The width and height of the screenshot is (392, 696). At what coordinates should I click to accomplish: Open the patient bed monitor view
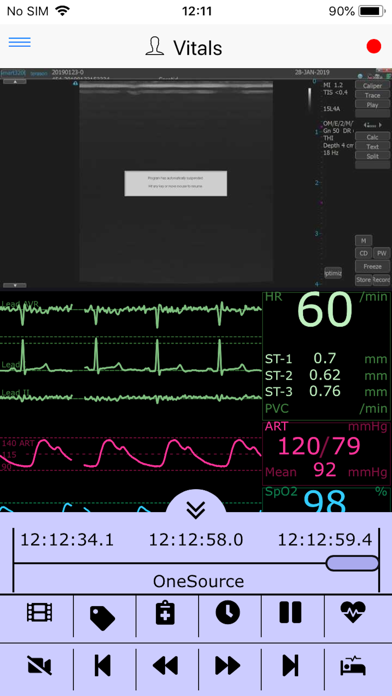(x=353, y=665)
